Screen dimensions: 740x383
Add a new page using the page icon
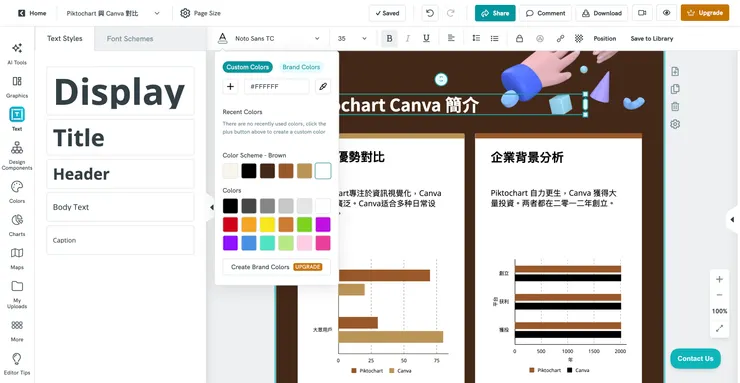click(675, 71)
